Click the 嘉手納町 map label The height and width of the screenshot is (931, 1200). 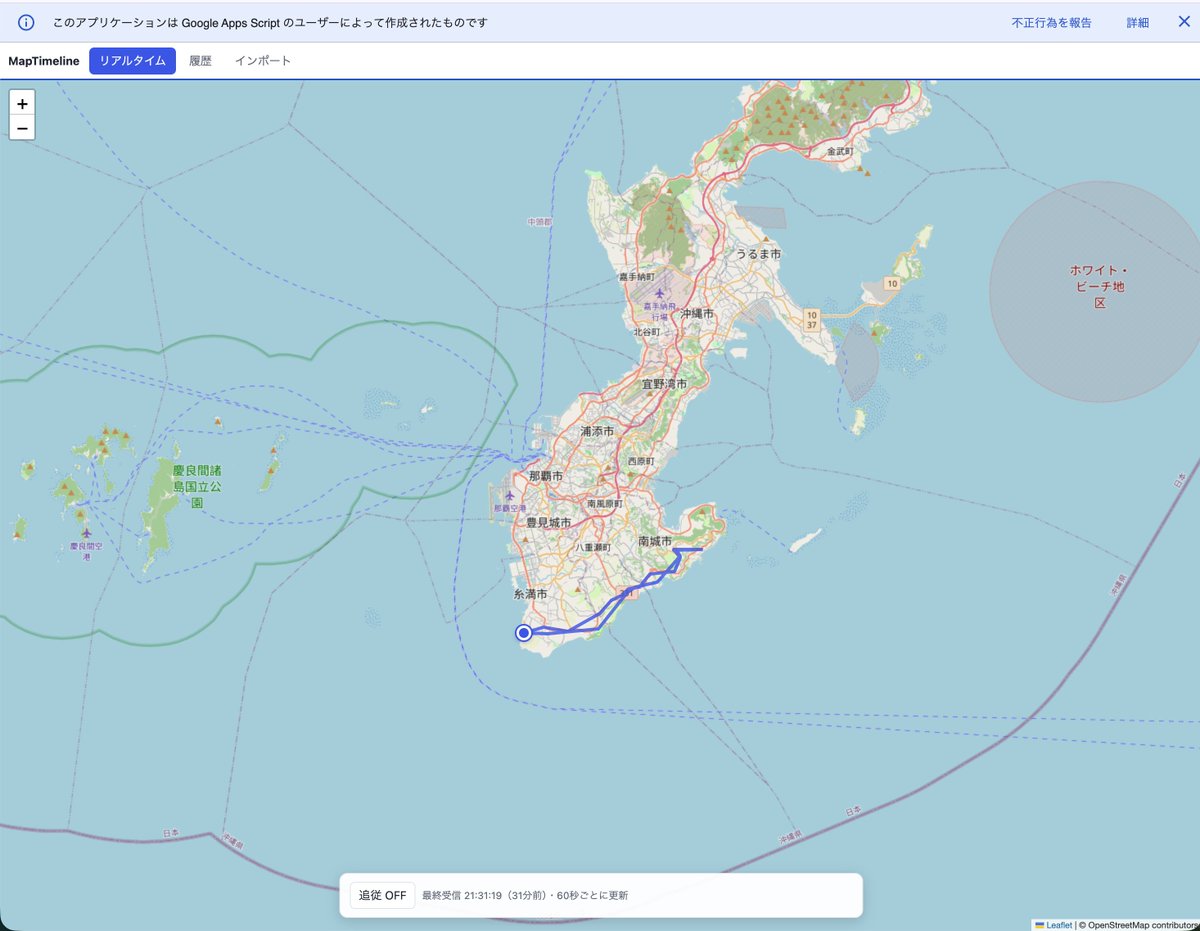coord(637,276)
